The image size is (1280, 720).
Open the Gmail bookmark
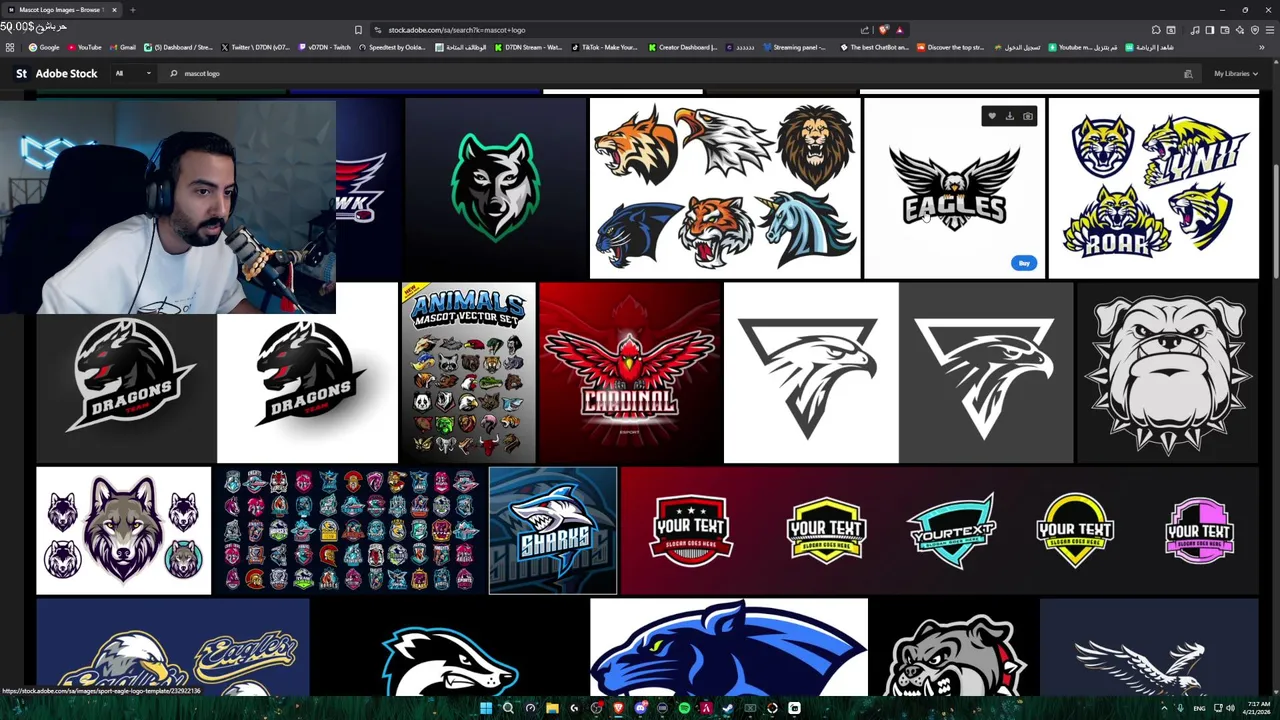(123, 47)
